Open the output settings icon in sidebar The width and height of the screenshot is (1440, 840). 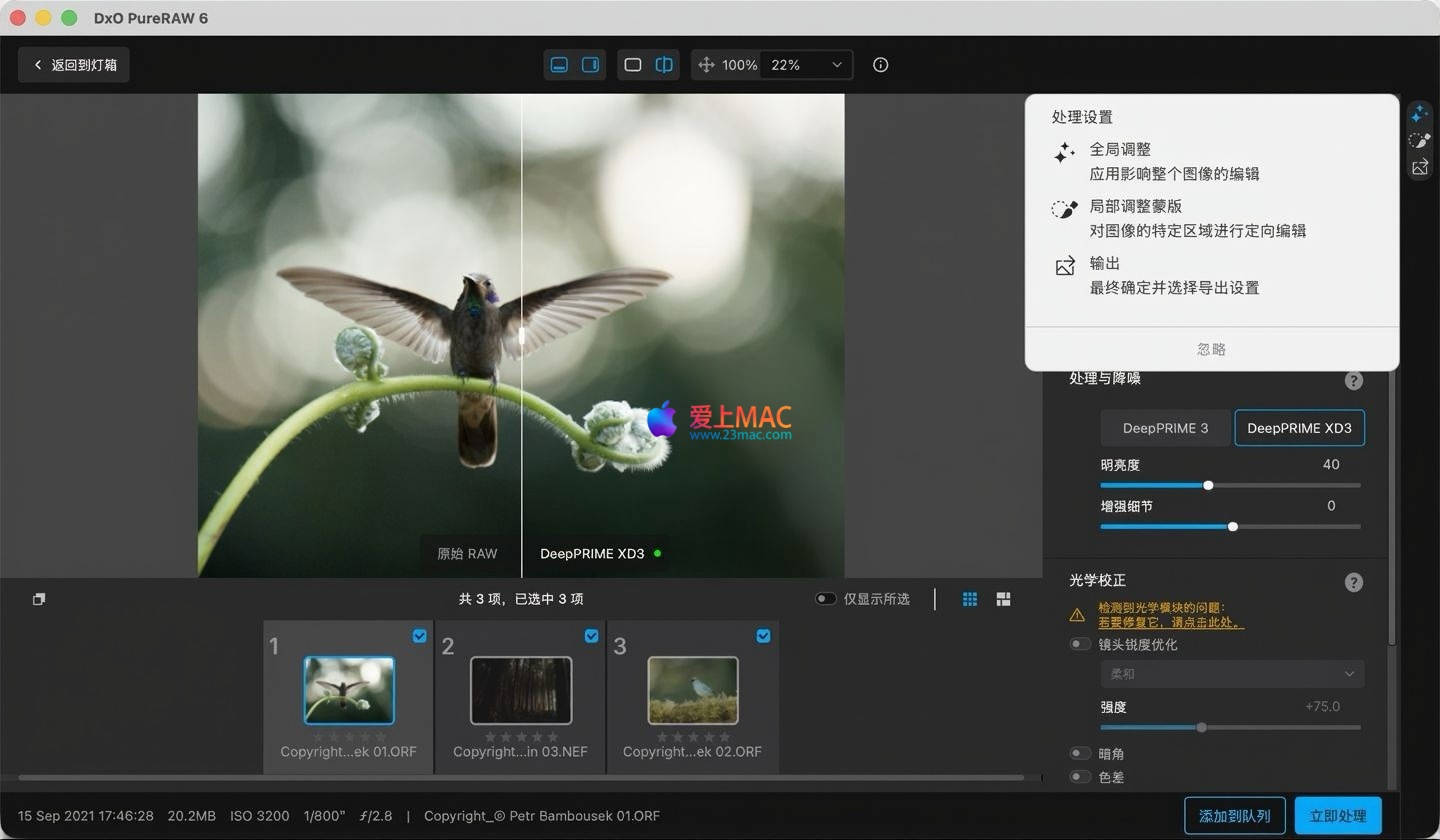(1419, 168)
